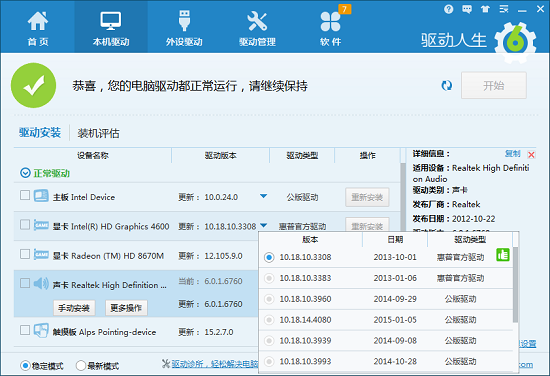Check the 声卡 Realtek checkbox
The height and width of the screenshot is (376, 550).
coord(25,283)
